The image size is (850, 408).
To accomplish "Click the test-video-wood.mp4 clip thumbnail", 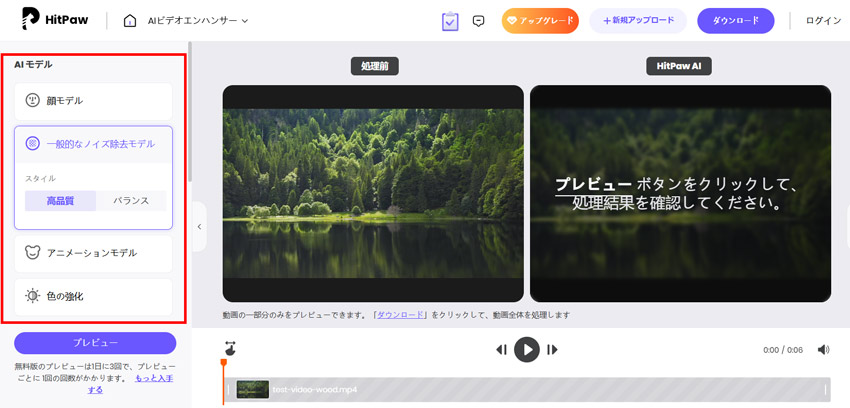I will pyautogui.click(x=253, y=389).
